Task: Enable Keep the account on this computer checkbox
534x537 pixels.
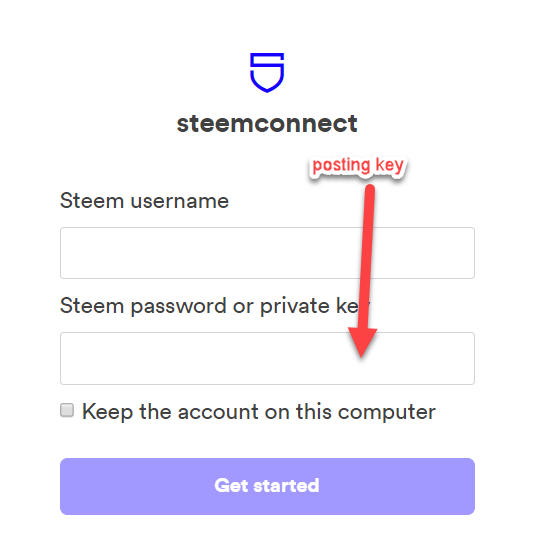Action: tap(67, 410)
